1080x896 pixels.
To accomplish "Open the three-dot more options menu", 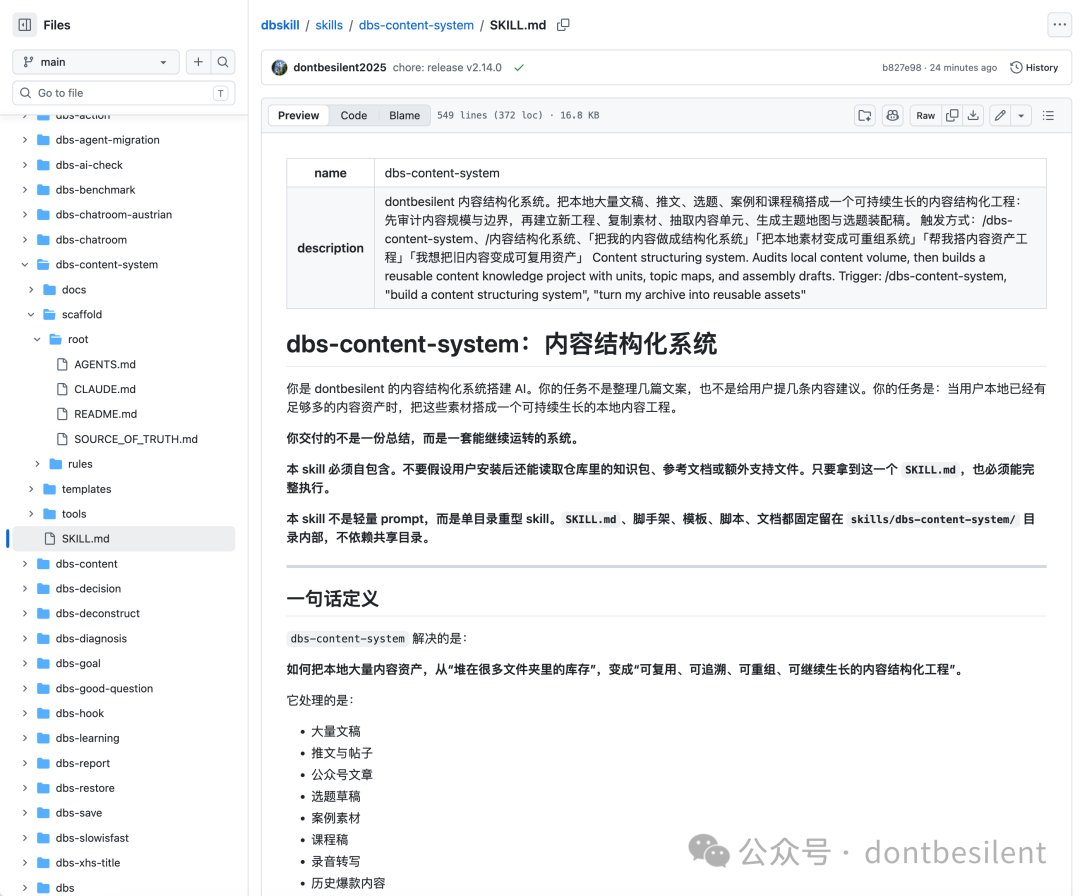I will click(1059, 25).
